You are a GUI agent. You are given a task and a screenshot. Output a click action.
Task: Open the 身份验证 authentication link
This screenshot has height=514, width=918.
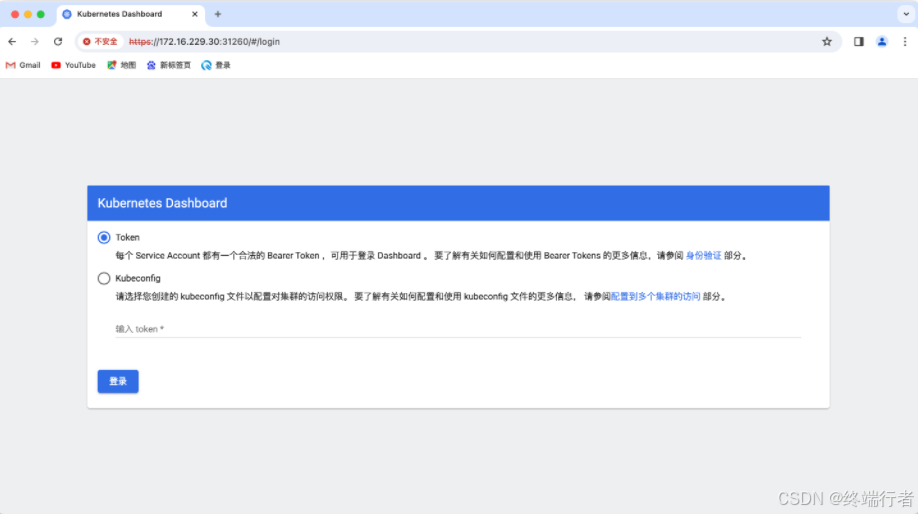[703, 255]
